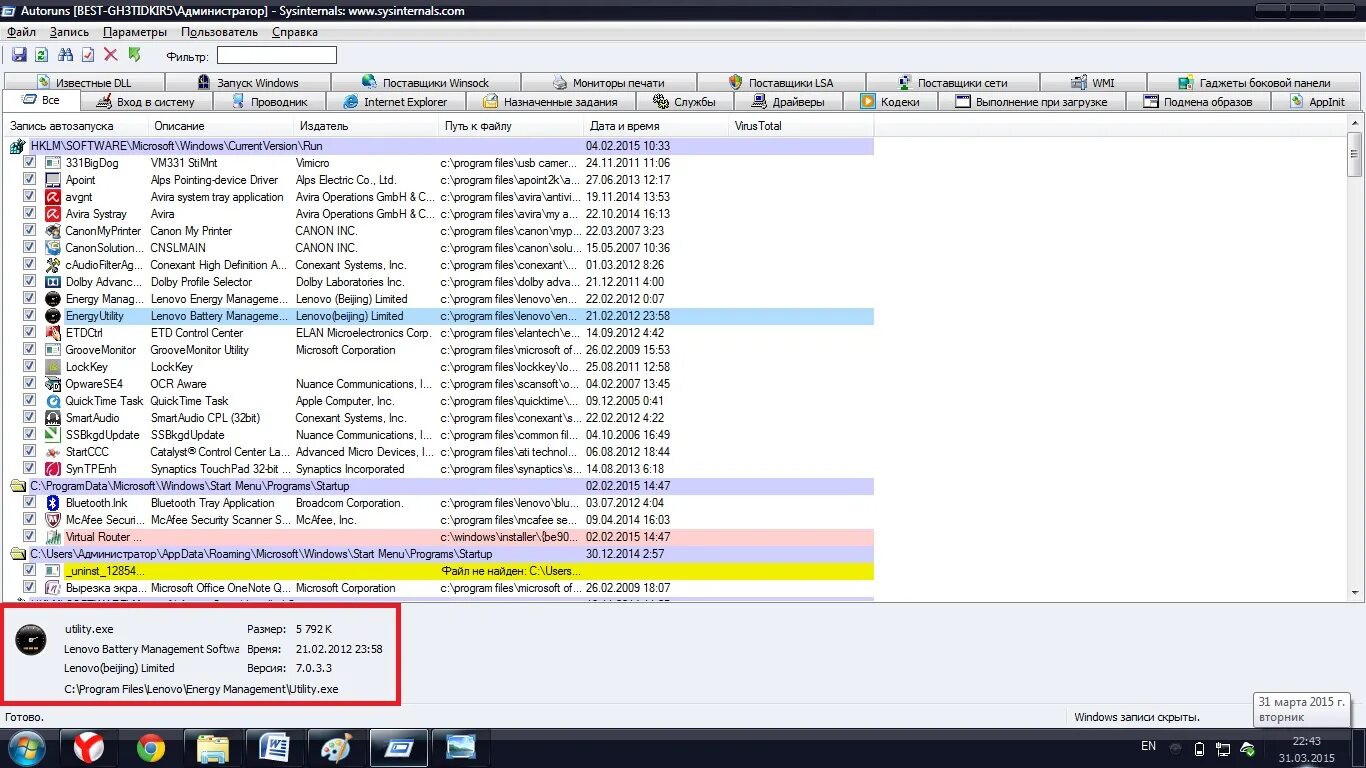Image resolution: width=1366 pixels, height=768 pixels.
Task: Select the Virtual Router entry row
Action: (440, 537)
